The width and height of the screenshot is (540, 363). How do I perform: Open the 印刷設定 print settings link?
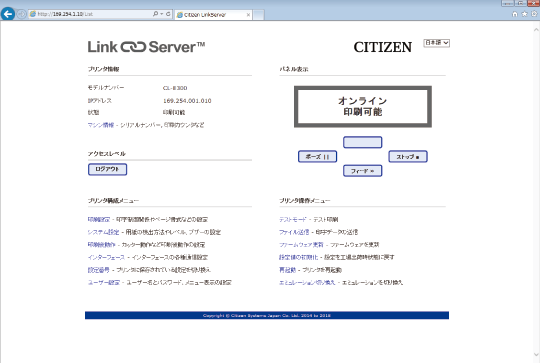(99, 219)
